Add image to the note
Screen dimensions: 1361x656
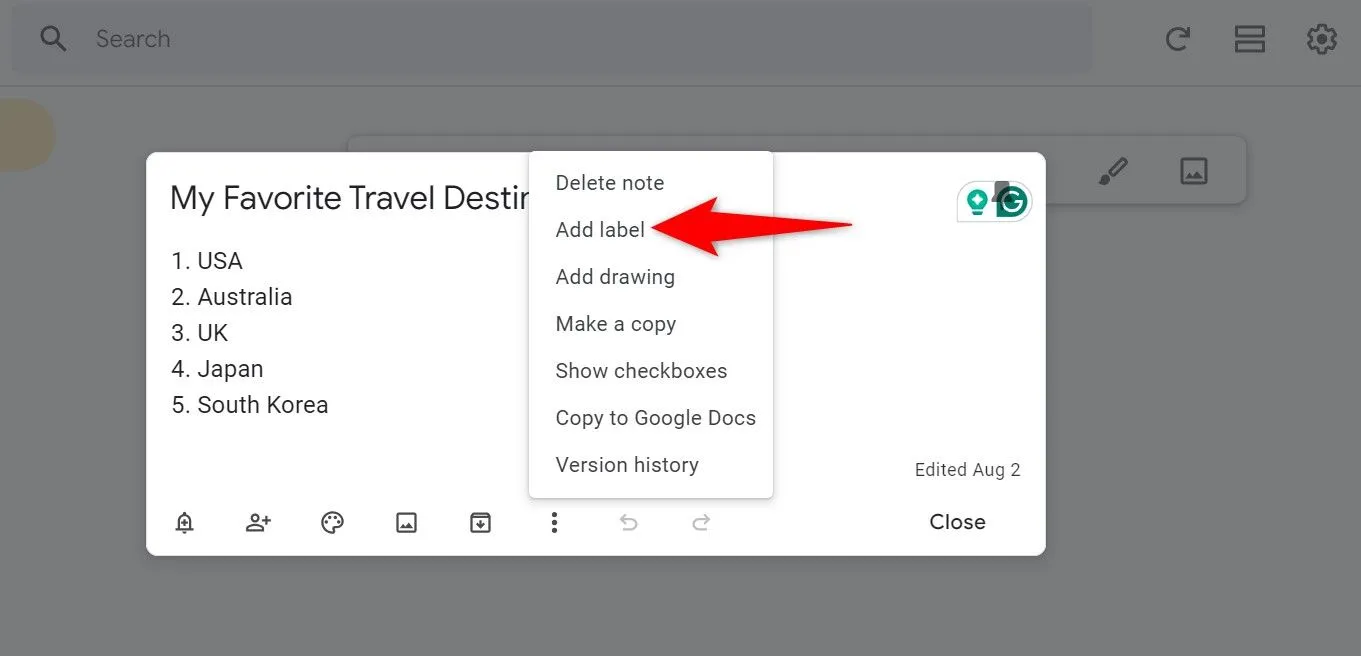click(x=406, y=522)
